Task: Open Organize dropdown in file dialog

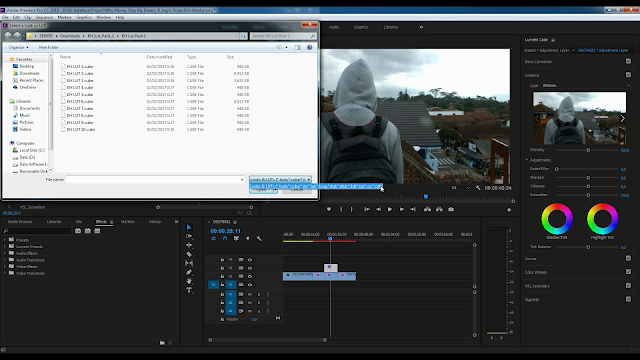Action: coord(19,47)
